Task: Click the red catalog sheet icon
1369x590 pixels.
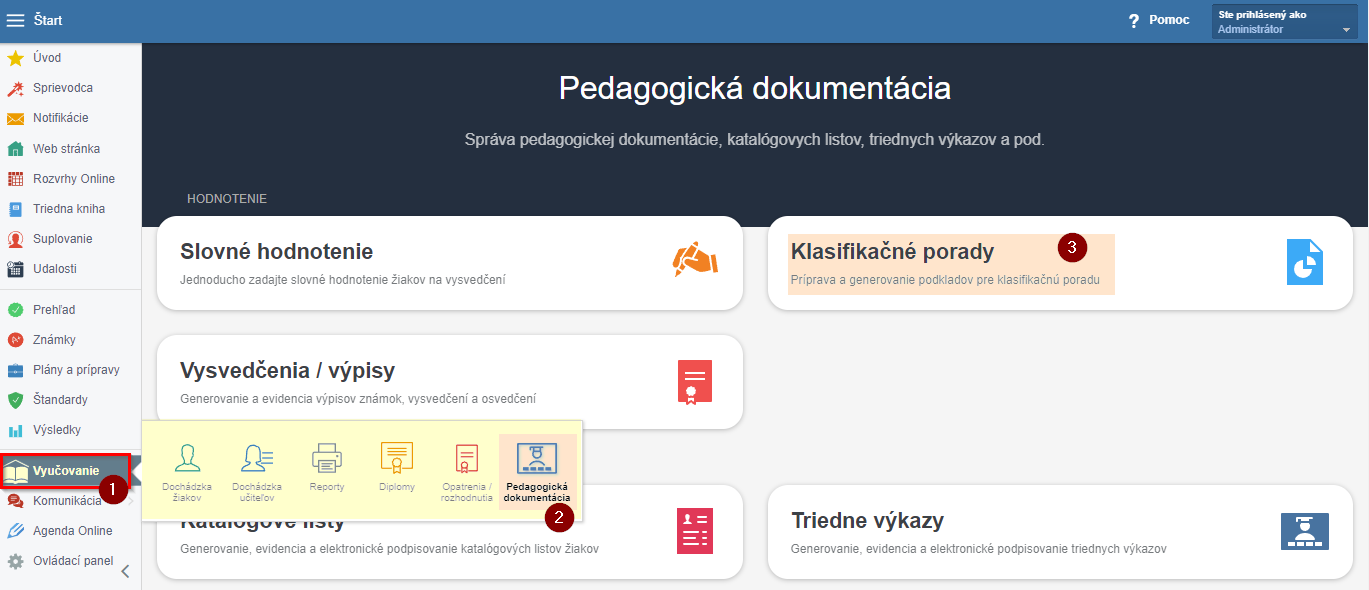Action: [694, 530]
